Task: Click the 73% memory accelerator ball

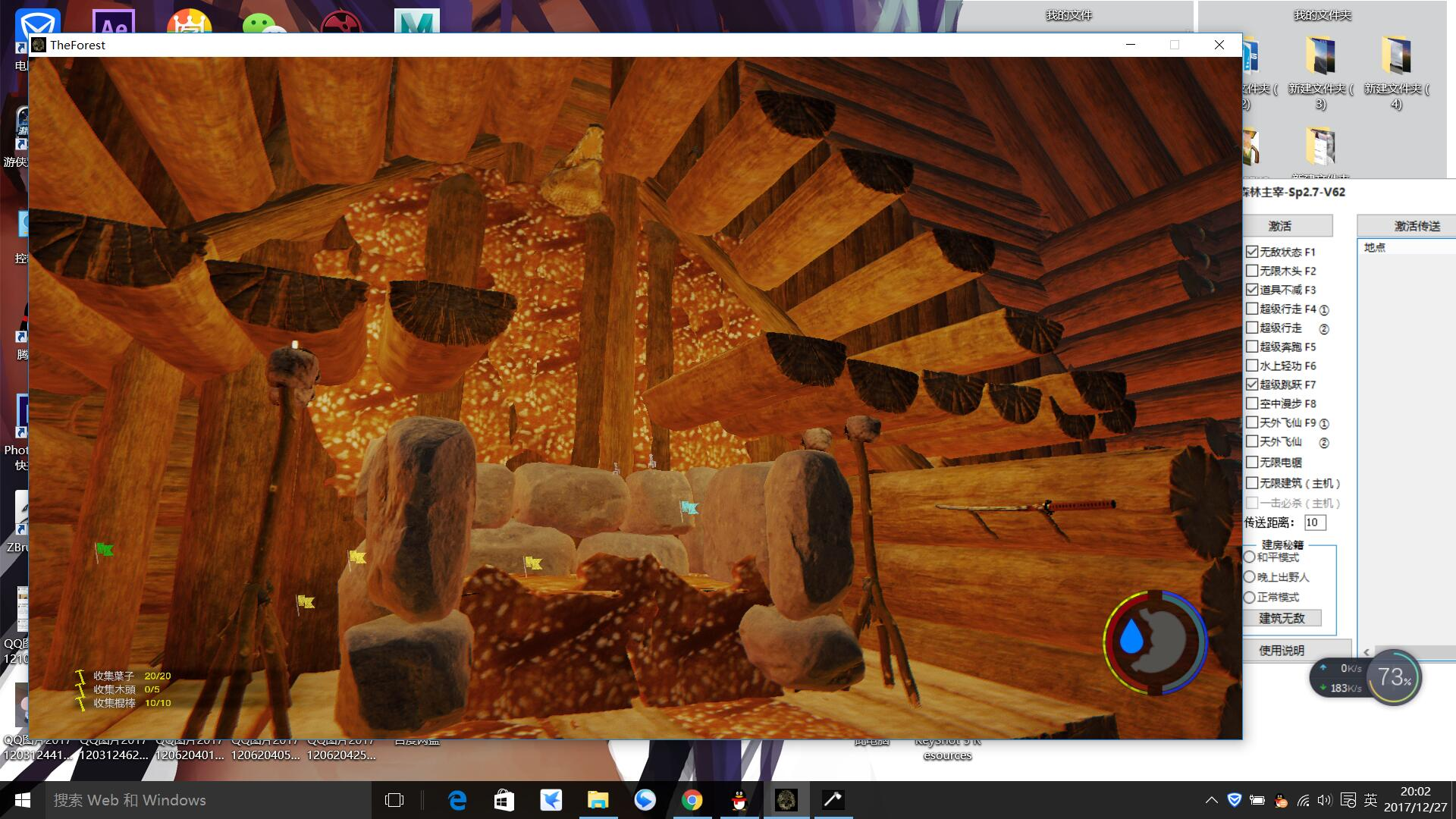Action: coord(1394,676)
